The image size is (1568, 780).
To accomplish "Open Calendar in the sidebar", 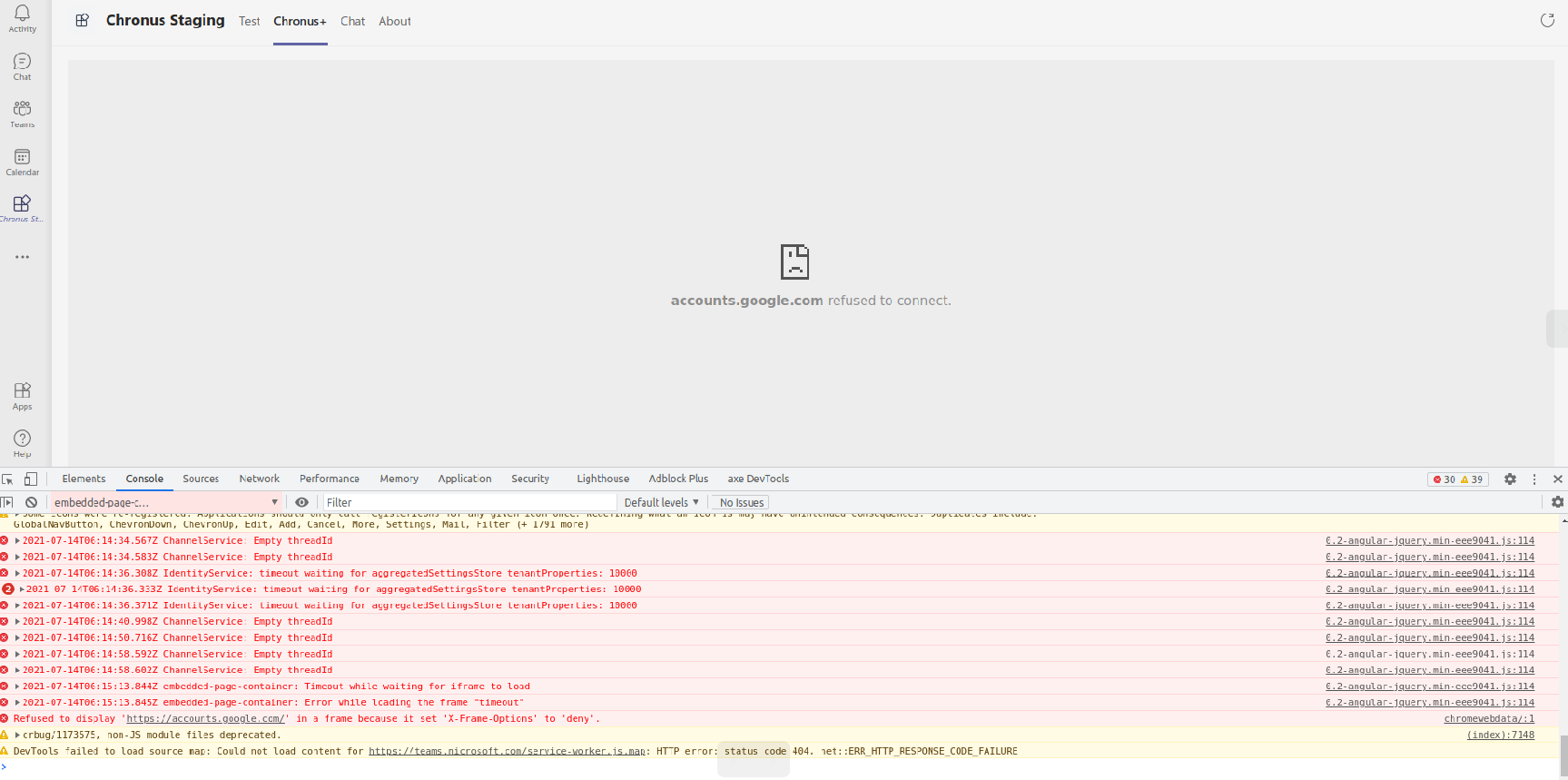I will click(23, 162).
